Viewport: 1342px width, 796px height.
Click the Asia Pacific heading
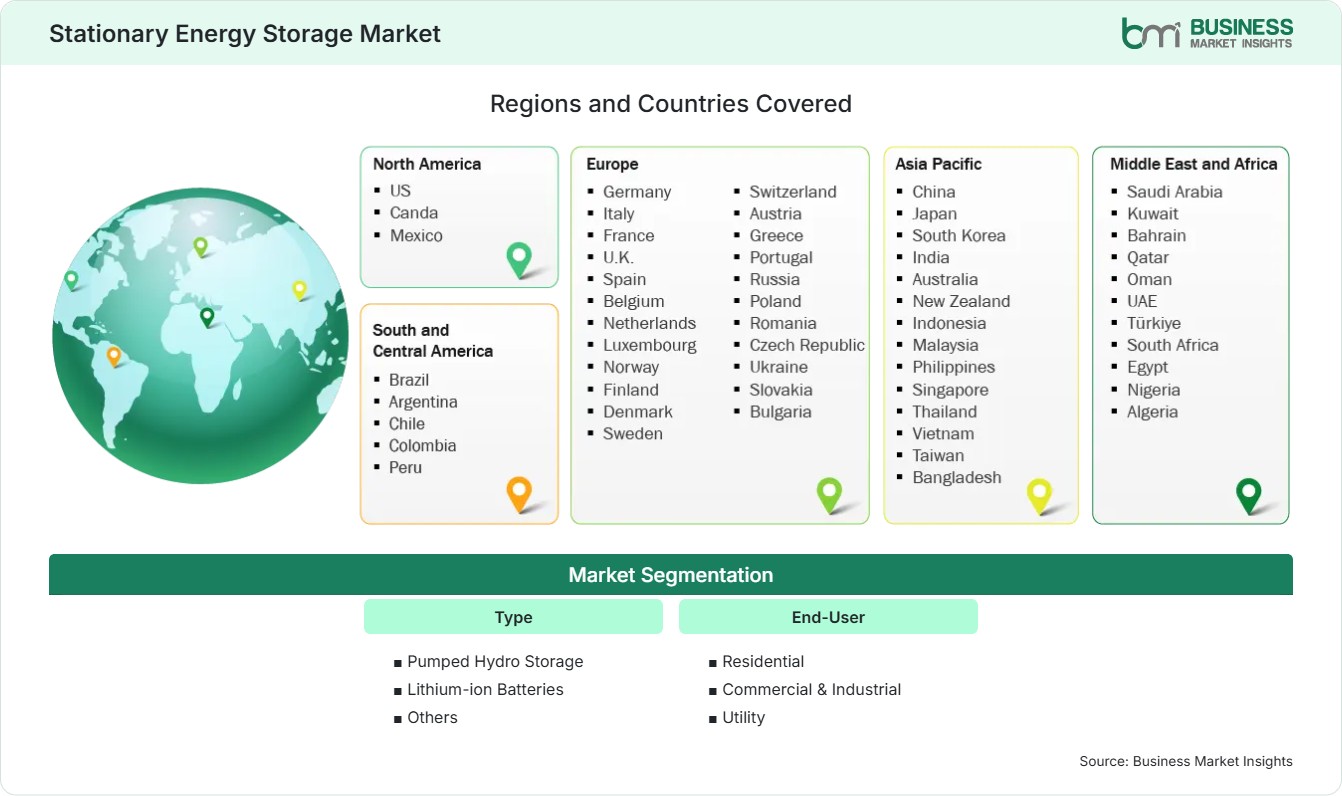coord(939,164)
